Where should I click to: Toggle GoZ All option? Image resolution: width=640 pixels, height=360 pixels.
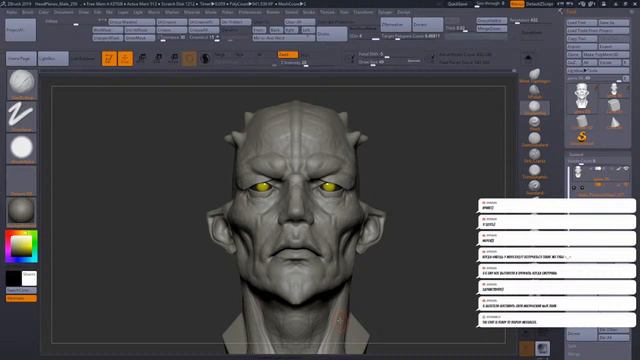coord(589,62)
